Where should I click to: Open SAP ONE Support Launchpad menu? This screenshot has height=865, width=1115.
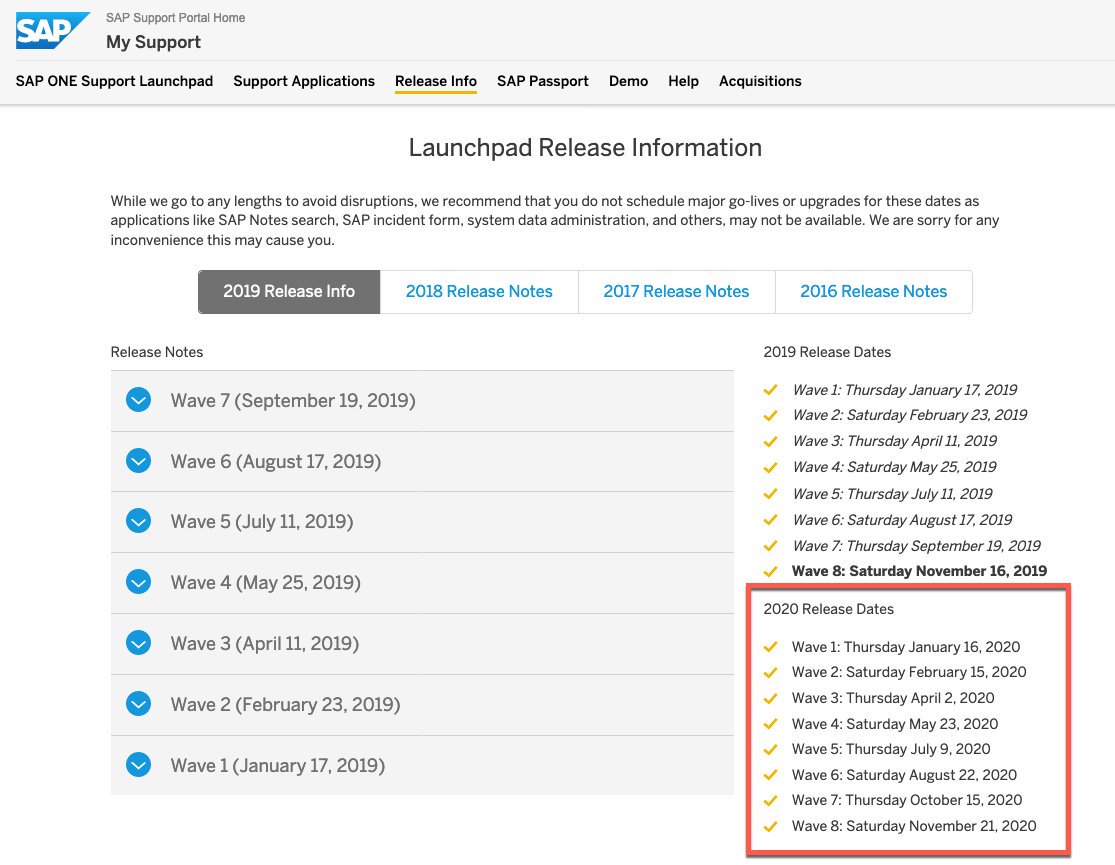point(114,81)
